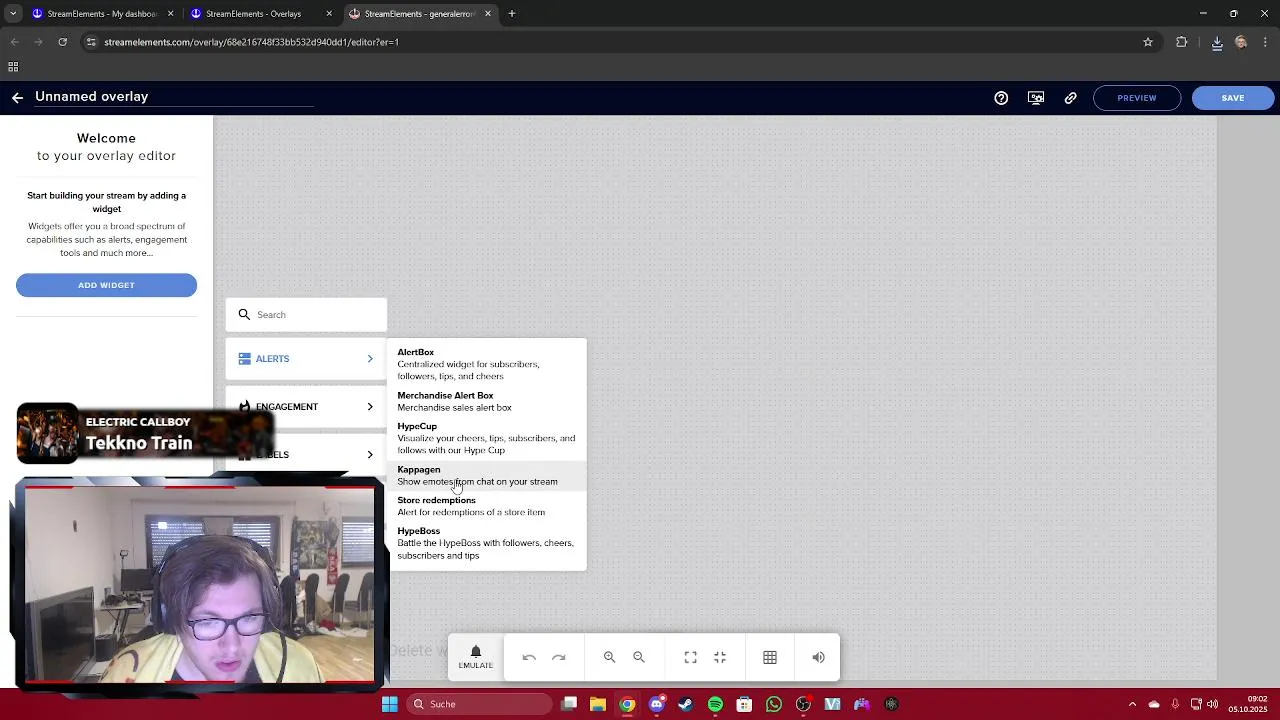The width and height of the screenshot is (1280, 720).
Task: Go back using the overlay editor arrow
Action: coord(17,97)
